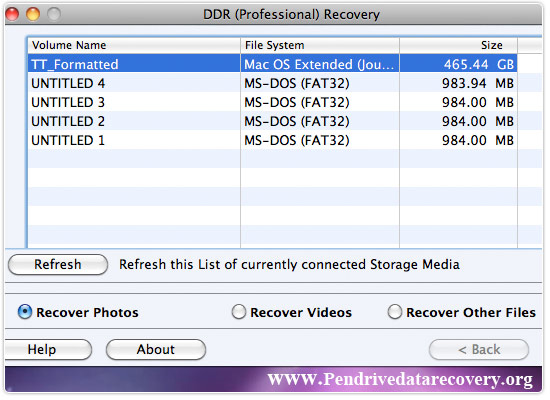The image size is (550, 400).
Task: Pick the UNTITLED 3 volume row
Action: (x=273, y=102)
